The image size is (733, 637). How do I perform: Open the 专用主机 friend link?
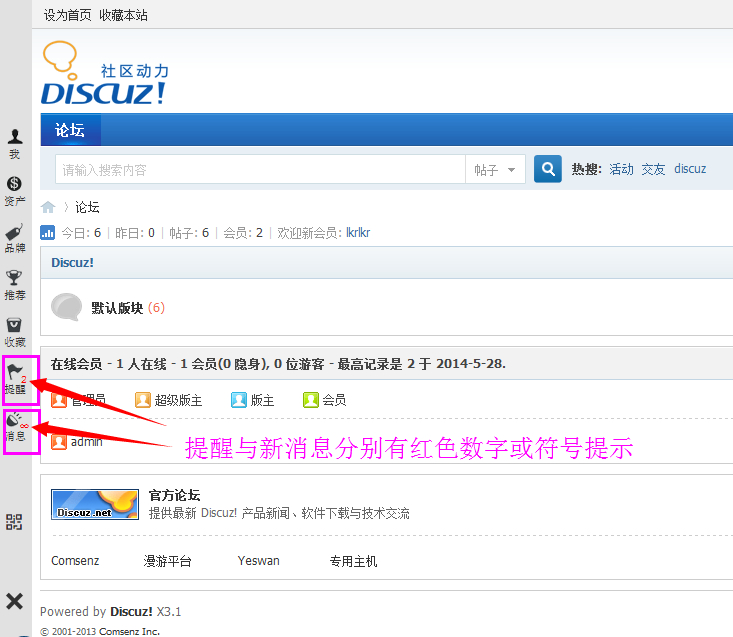[x=353, y=561]
